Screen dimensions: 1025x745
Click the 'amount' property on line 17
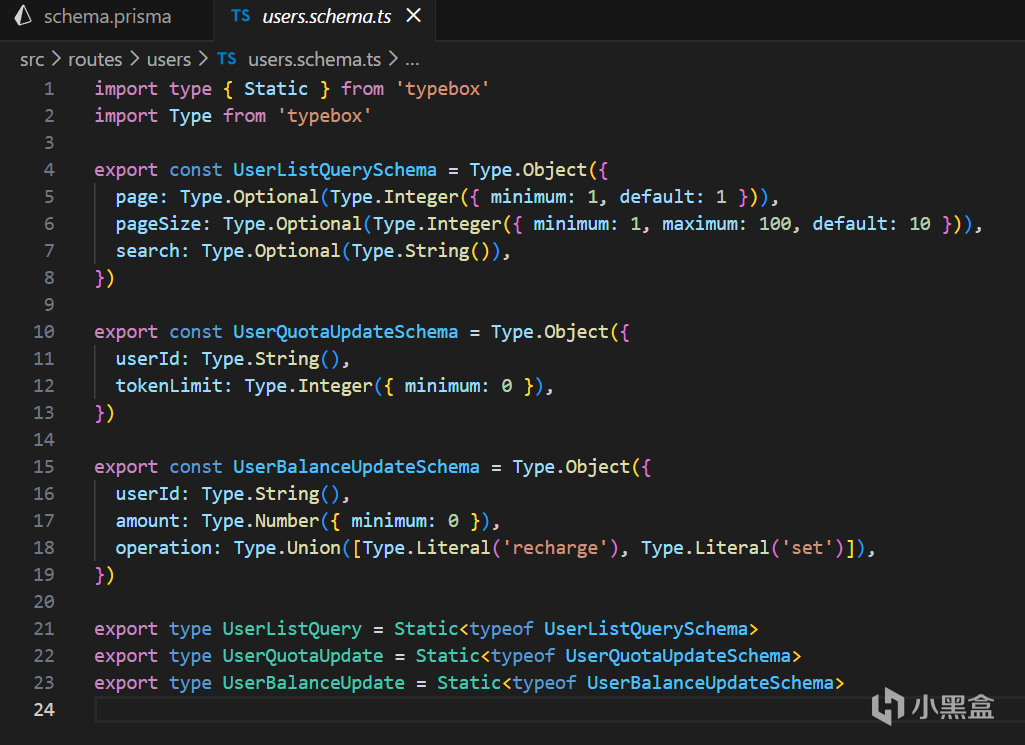[148, 521]
